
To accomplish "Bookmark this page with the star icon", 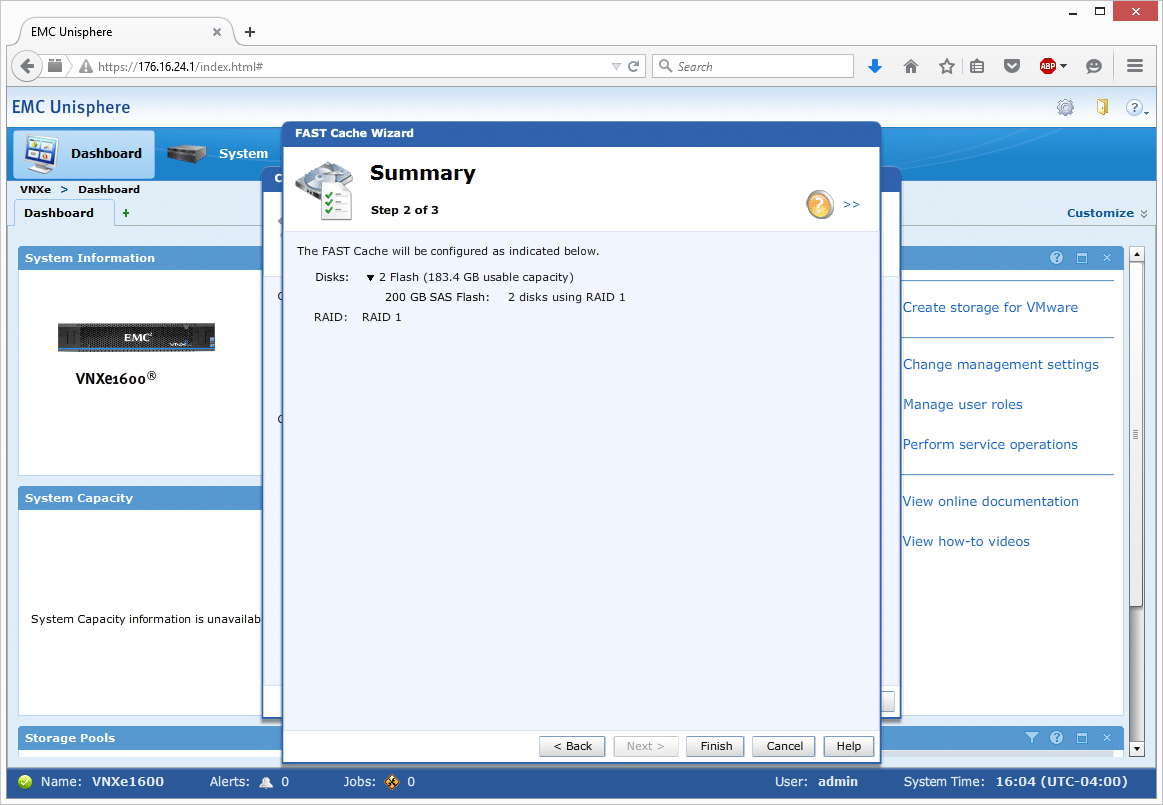I will tap(946, 66).
